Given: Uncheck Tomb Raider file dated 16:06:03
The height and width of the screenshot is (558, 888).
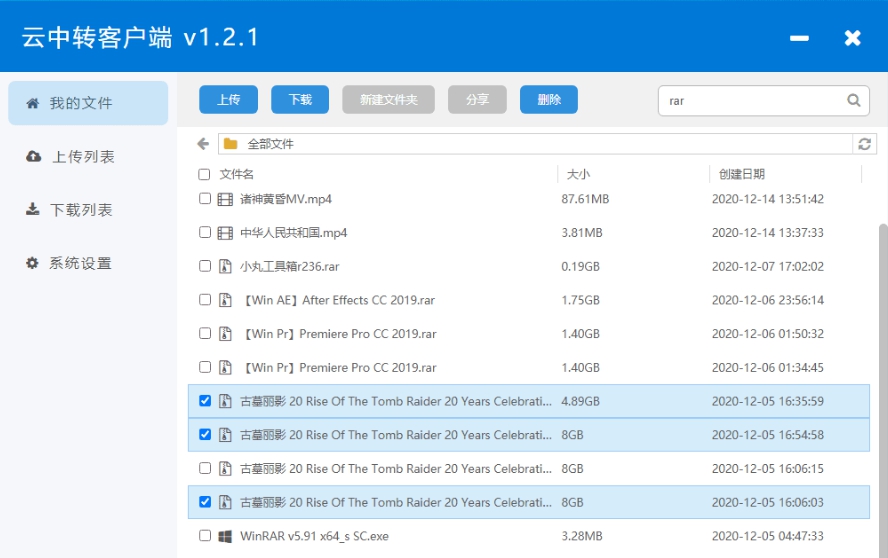Looking at the screenshot, I should 205,502.
